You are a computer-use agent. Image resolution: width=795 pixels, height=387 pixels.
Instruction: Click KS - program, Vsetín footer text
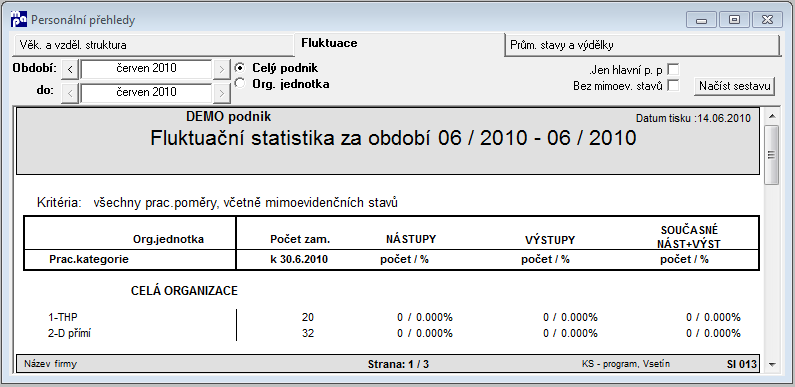click(626, 364)
